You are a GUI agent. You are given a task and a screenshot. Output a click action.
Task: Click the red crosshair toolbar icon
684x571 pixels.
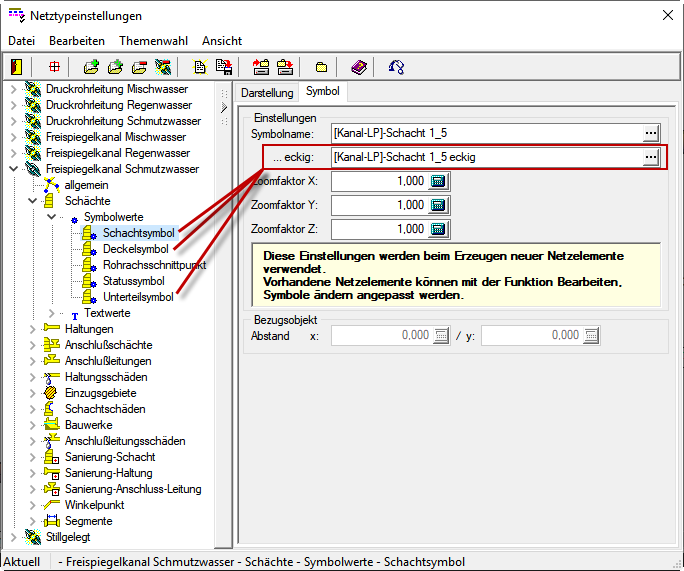[54, 67]
